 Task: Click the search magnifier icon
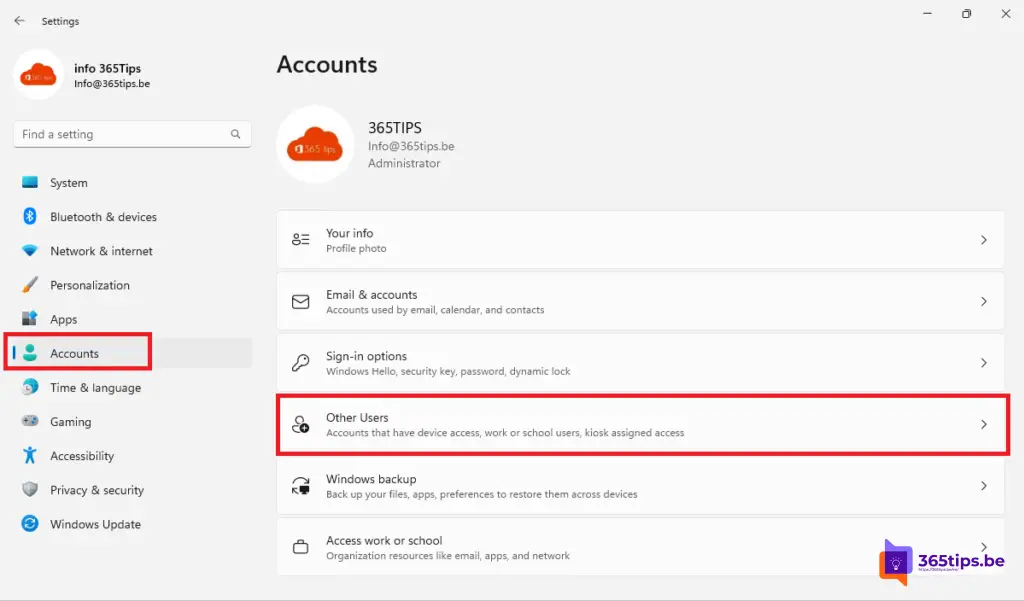[236, 134]
